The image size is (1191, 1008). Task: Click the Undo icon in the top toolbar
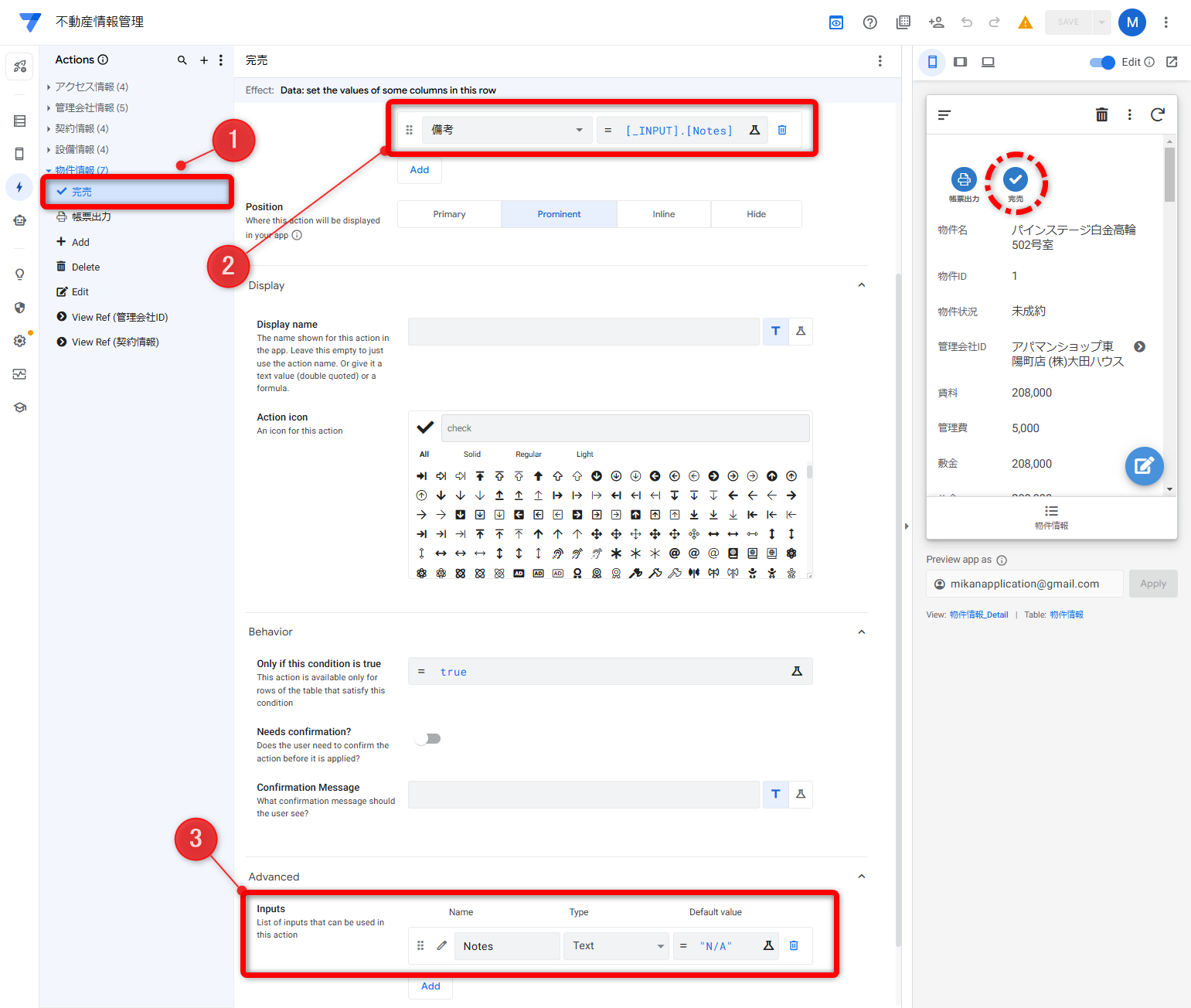[966, 22]
